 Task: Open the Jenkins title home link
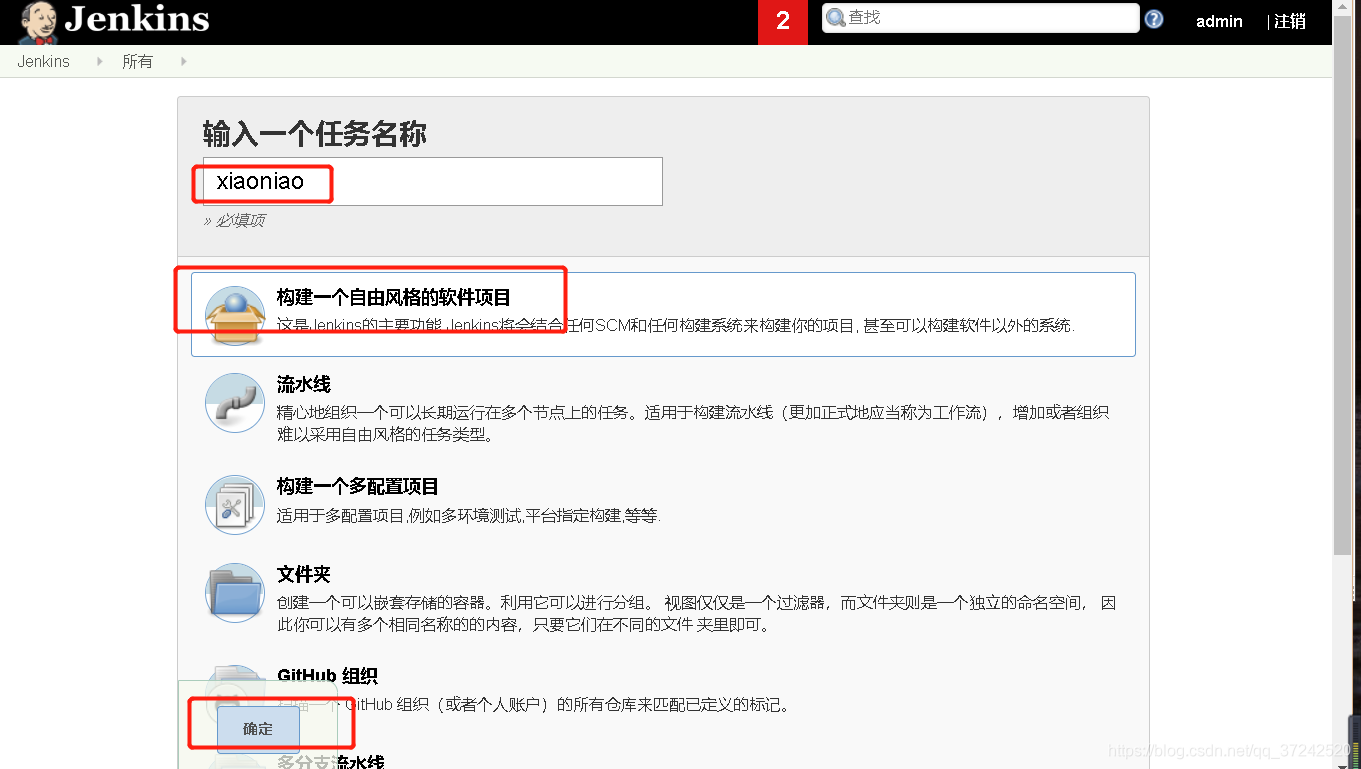tap(137, 19)
